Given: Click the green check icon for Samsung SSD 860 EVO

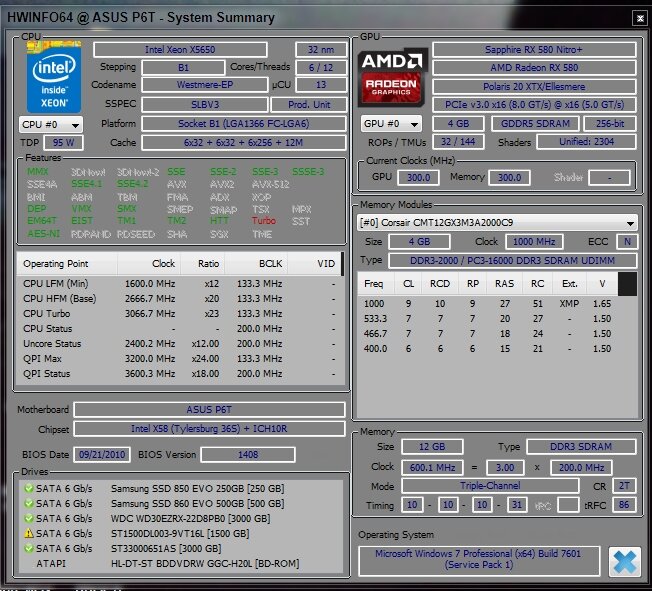Looking at the screenshot, I should [29, 503].
